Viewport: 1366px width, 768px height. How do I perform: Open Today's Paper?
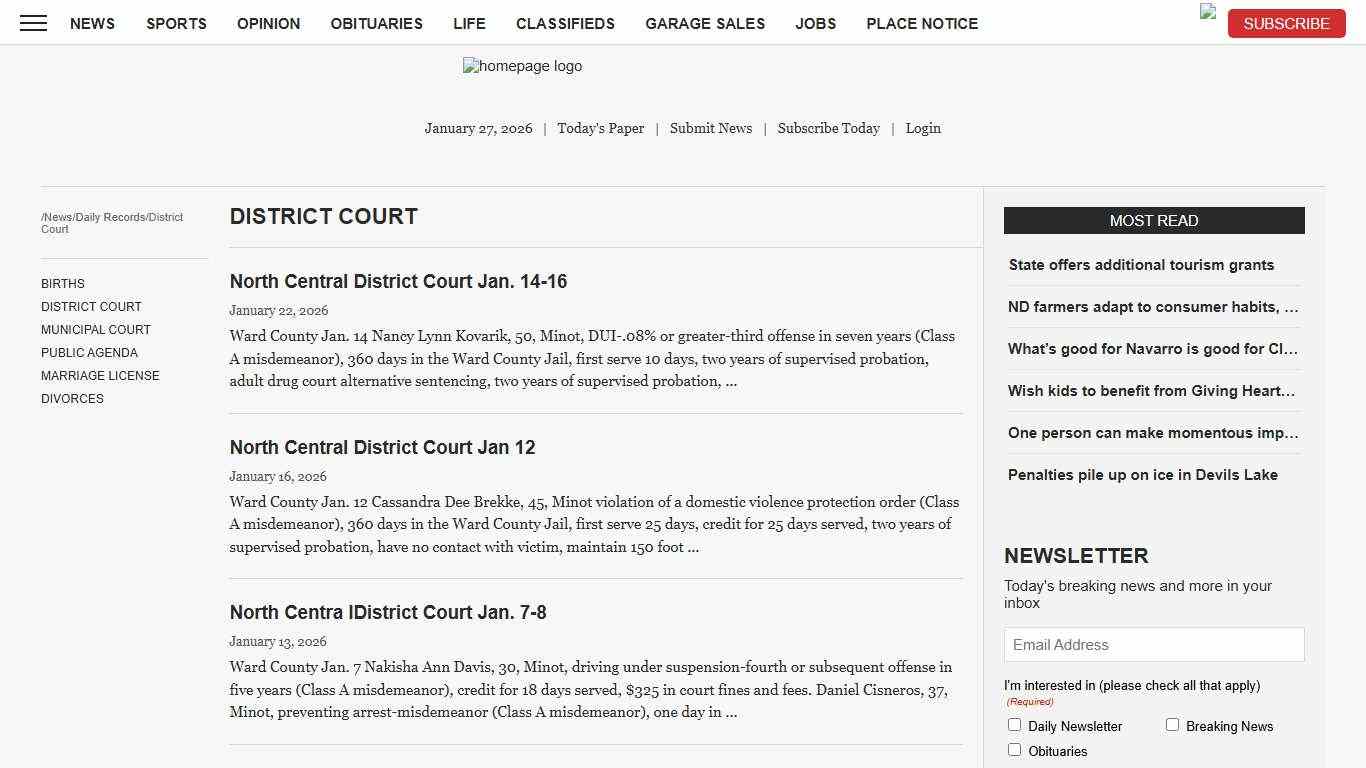point(600,128)
